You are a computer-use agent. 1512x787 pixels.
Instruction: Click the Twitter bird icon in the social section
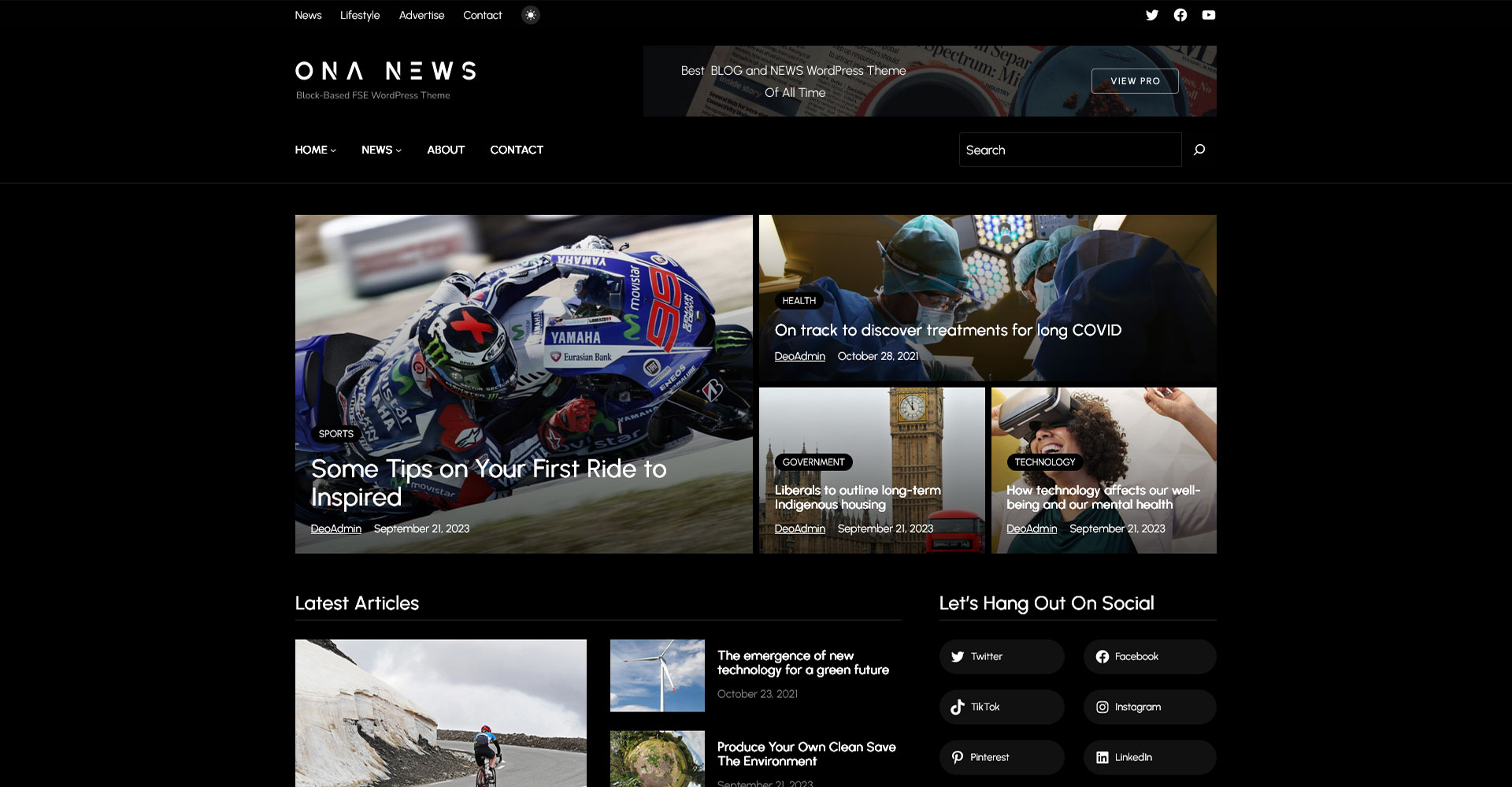point(958,657)
